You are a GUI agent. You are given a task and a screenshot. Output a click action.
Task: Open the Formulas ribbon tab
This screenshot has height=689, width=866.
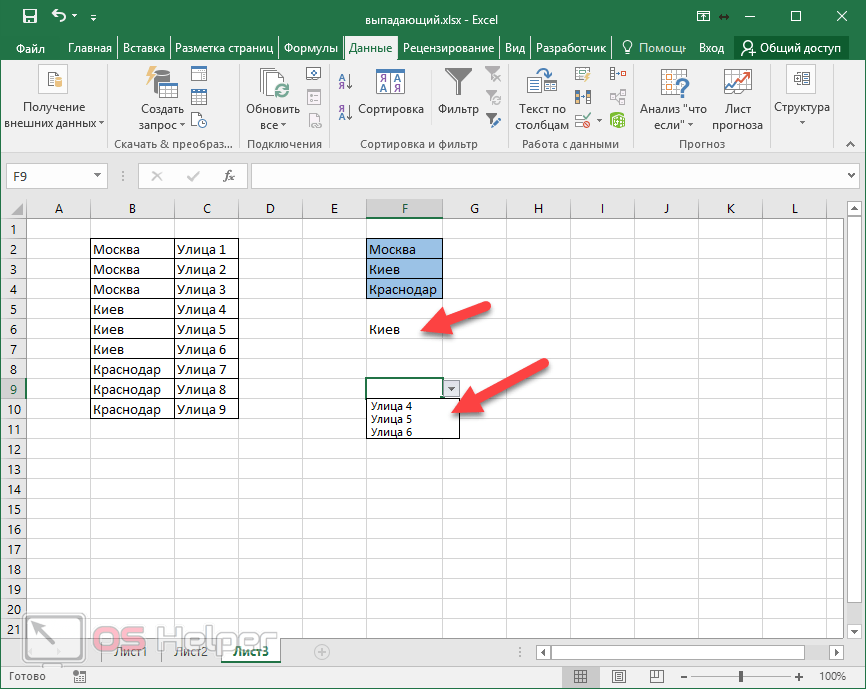[311, 48]
